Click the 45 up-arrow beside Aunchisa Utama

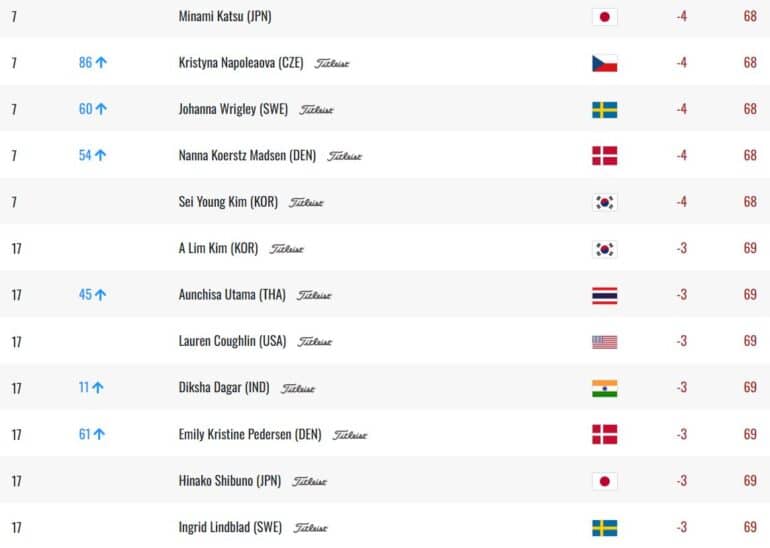[92, 295]
